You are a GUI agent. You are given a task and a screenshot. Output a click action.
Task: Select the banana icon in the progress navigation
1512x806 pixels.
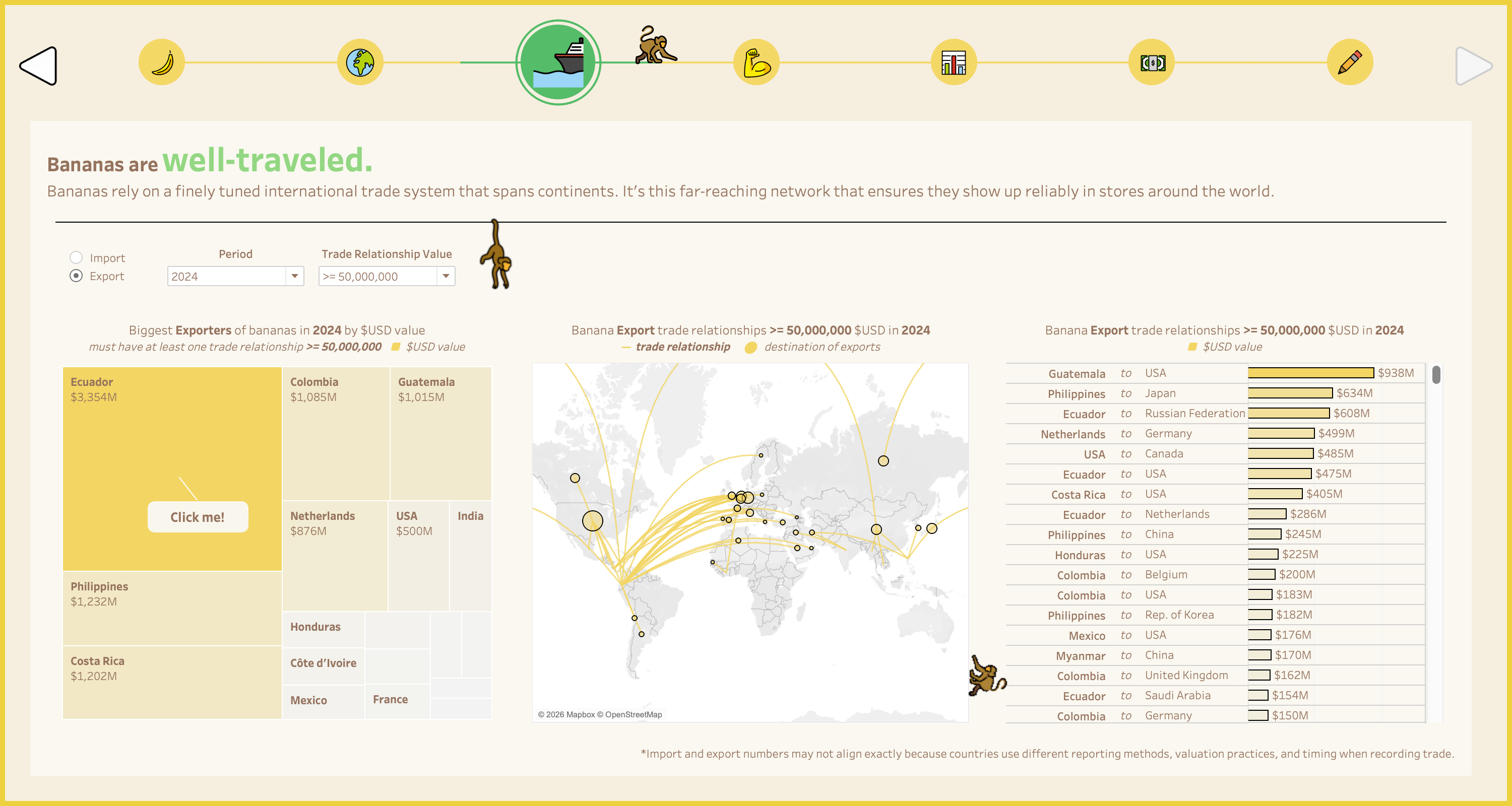click(x=161, y=63)
